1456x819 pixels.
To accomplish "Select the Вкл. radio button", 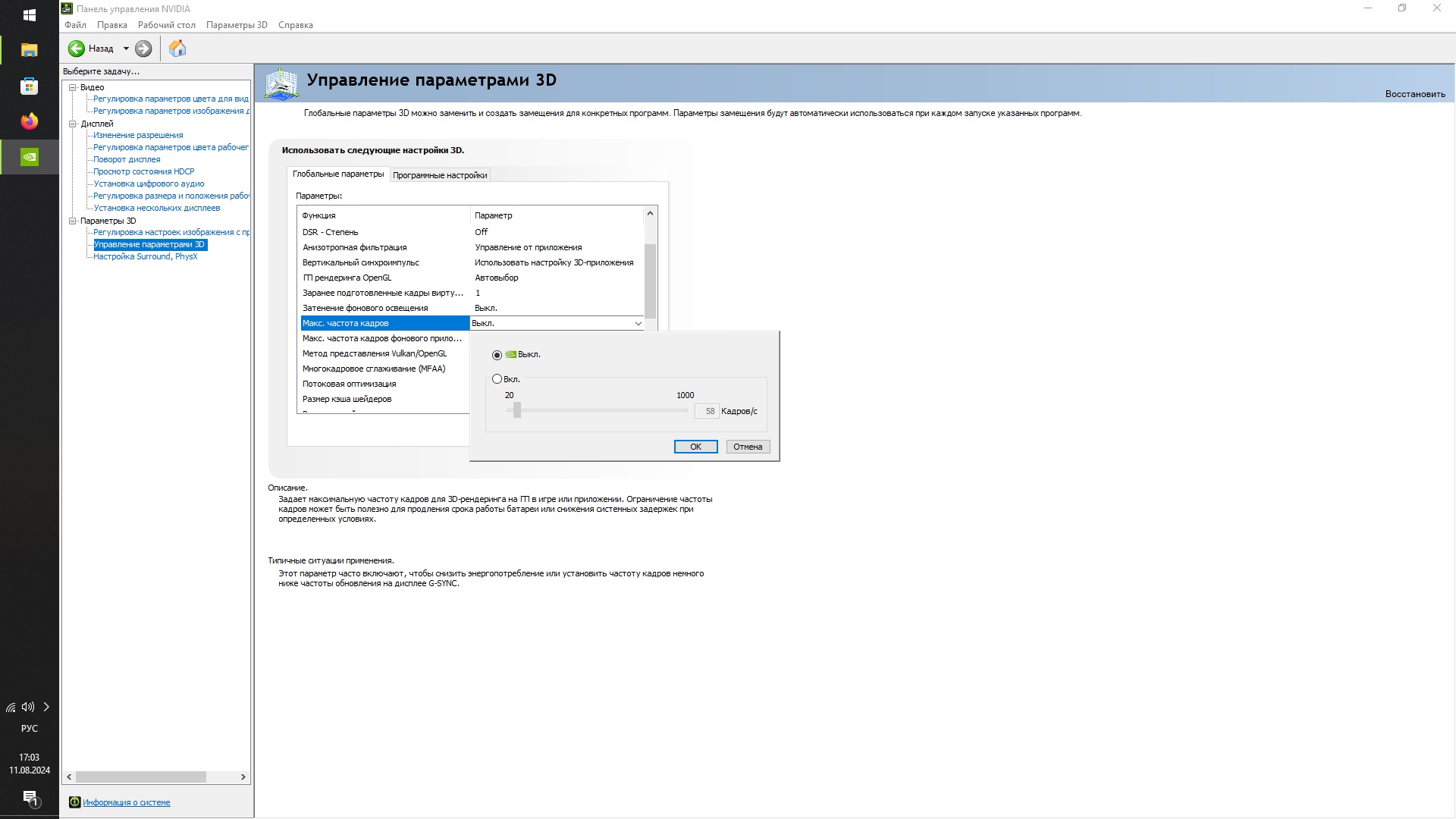I will pos(497,379).
